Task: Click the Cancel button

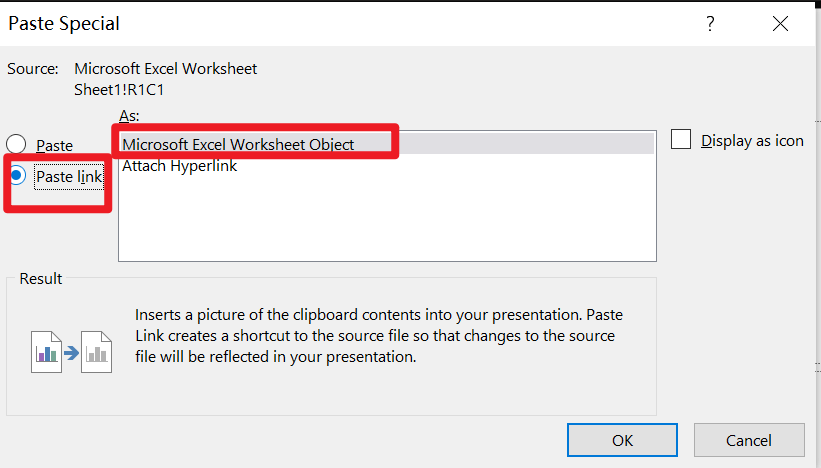Action: tap(749, 440)
